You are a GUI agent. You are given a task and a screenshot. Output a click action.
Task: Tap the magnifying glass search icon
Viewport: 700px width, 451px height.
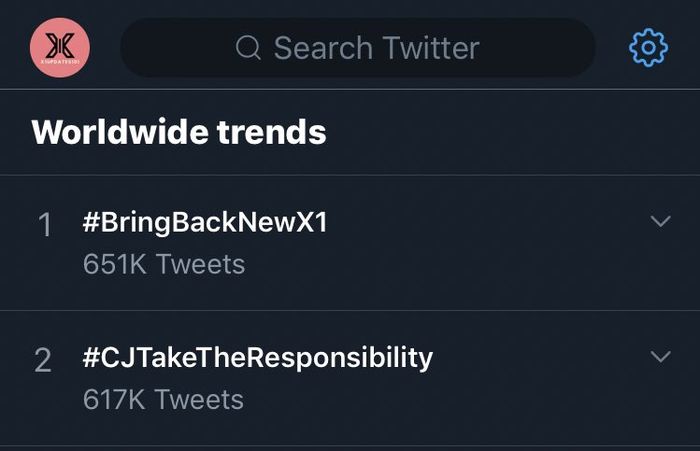coord(248,48)
